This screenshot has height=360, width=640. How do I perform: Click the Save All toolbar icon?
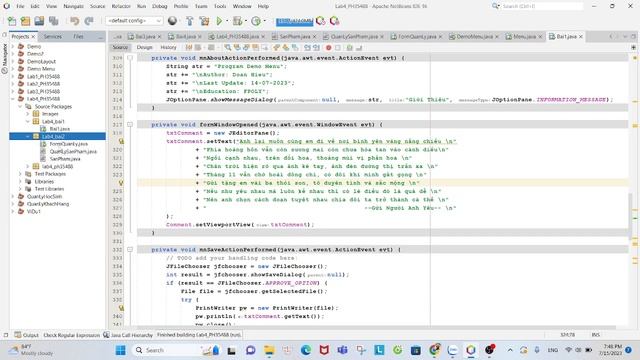pos(53,21)
